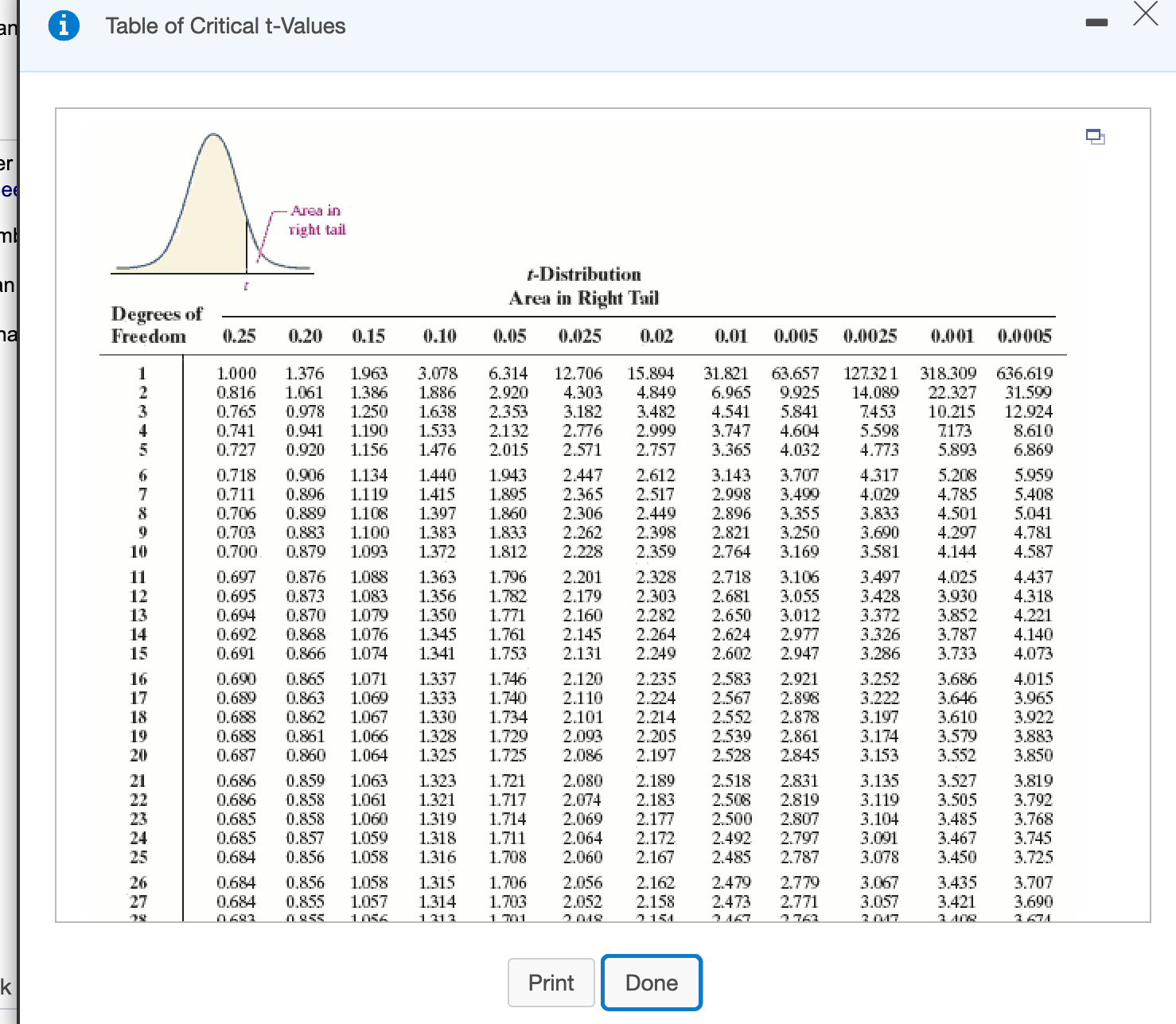
Task: Close the Table of Critical t-Values dialog
Action: 1145,15
